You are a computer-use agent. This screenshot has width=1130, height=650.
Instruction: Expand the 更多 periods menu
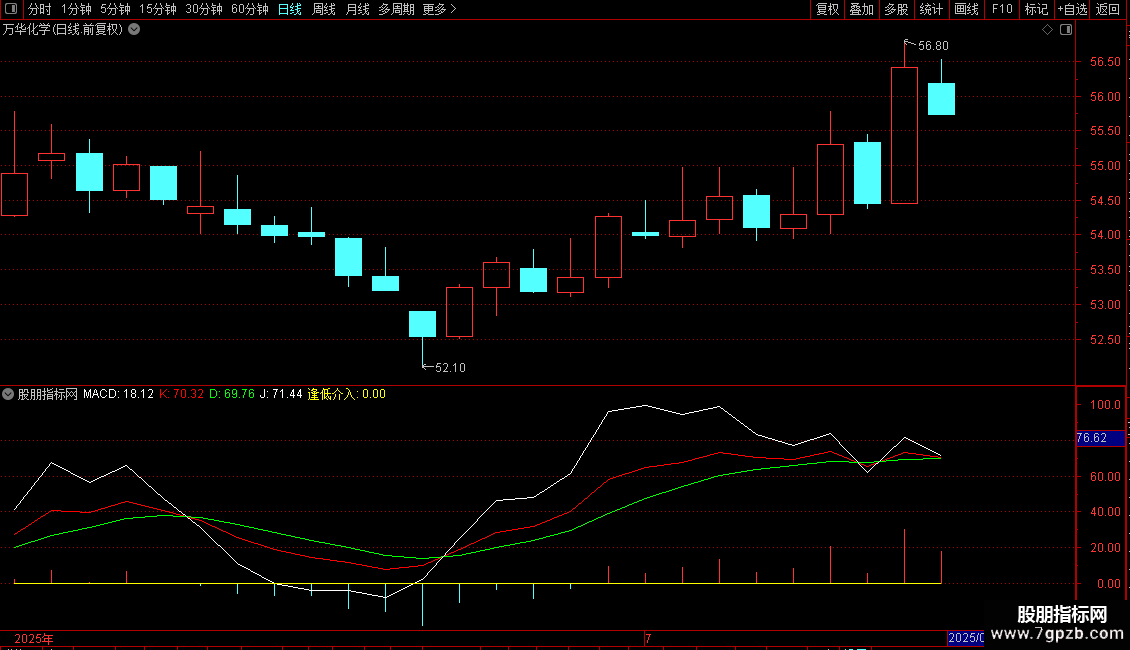(439, 9)
